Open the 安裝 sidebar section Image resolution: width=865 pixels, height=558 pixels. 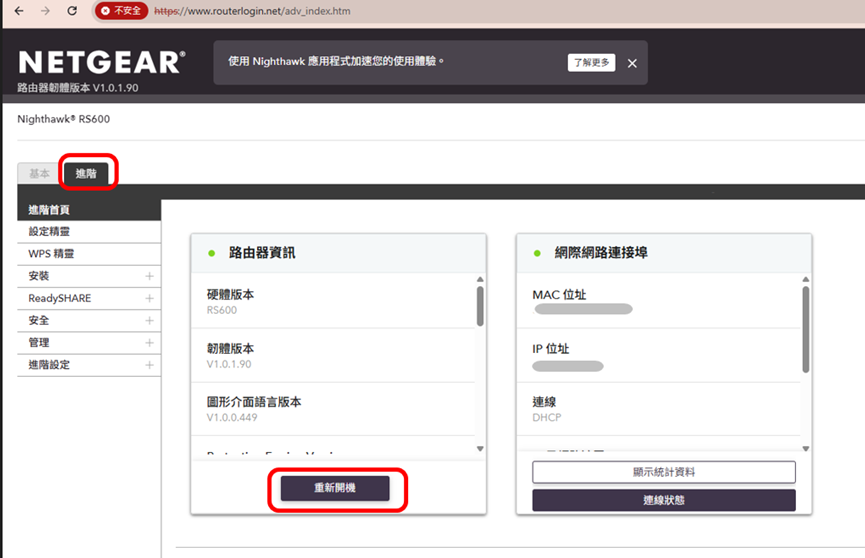[89, 276]
